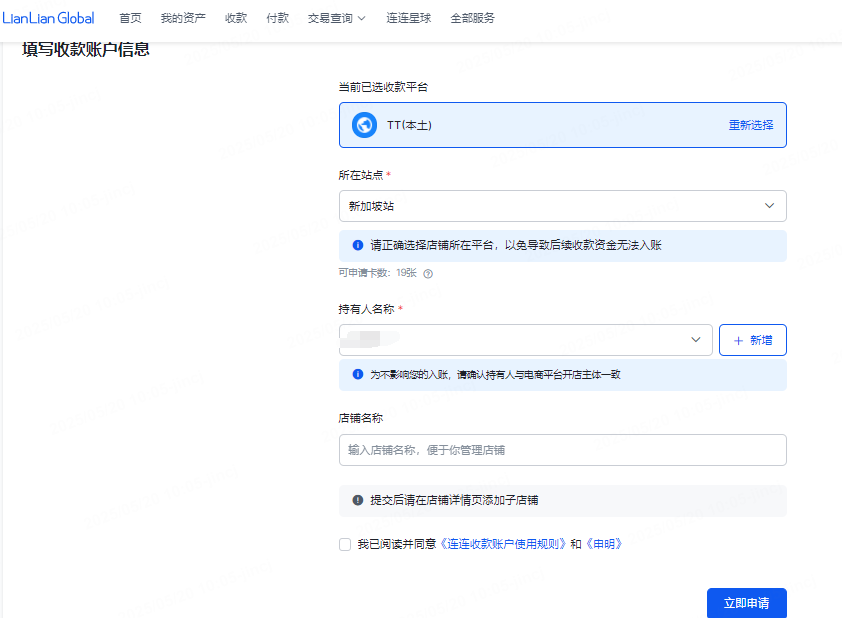Viewport: 842px width, 618px height.
Task: Click info icon in 为不影响您的入账 notice
Action: 358,375
